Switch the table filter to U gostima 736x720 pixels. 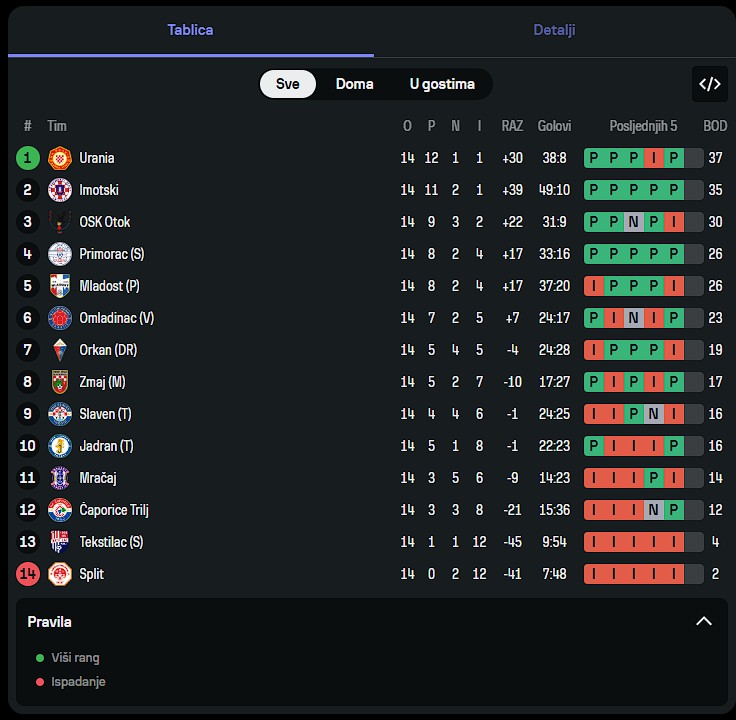click(x=442, y=84)
